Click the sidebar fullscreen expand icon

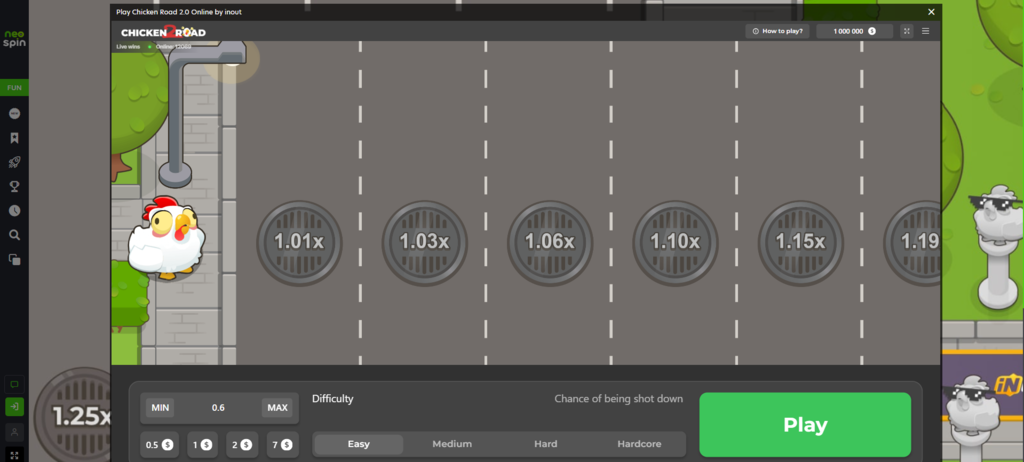pos(14,454)
